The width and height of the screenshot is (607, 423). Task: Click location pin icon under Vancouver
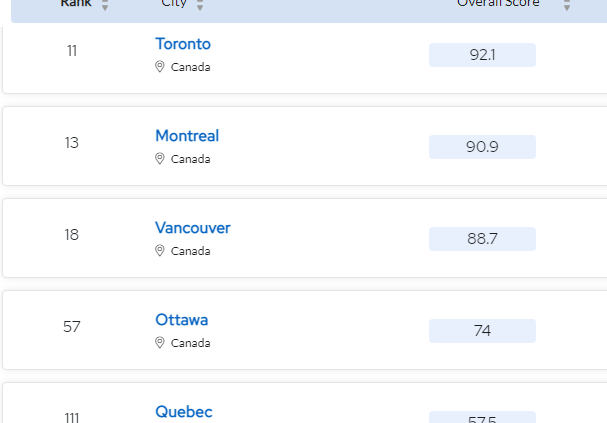(159, 251)
